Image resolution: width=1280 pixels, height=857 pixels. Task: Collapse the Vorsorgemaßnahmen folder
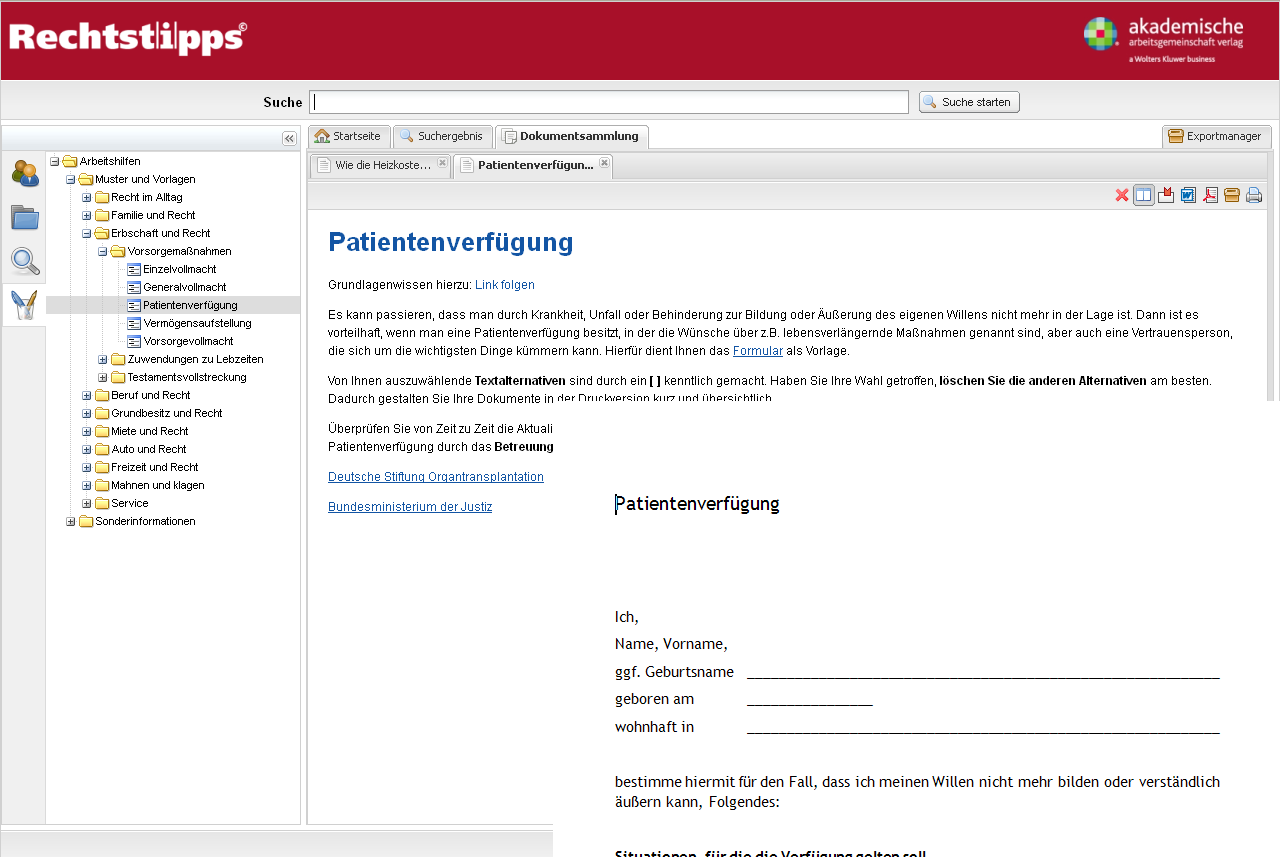103,252
